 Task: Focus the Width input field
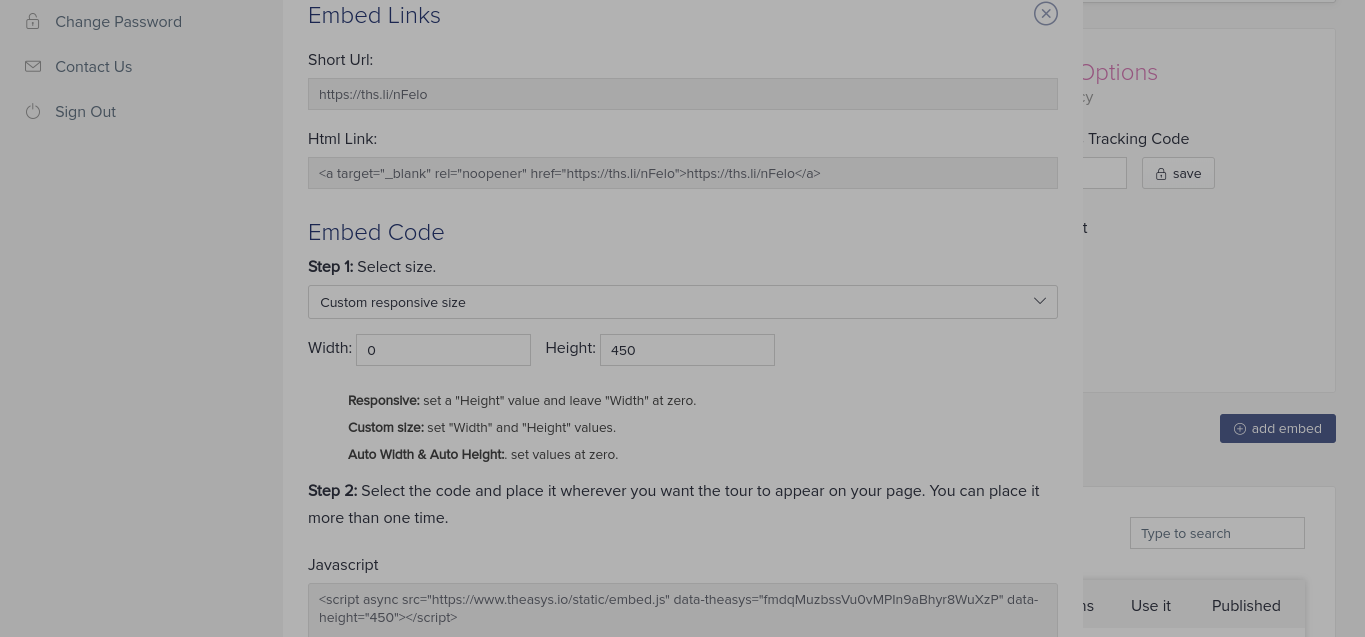443,350
